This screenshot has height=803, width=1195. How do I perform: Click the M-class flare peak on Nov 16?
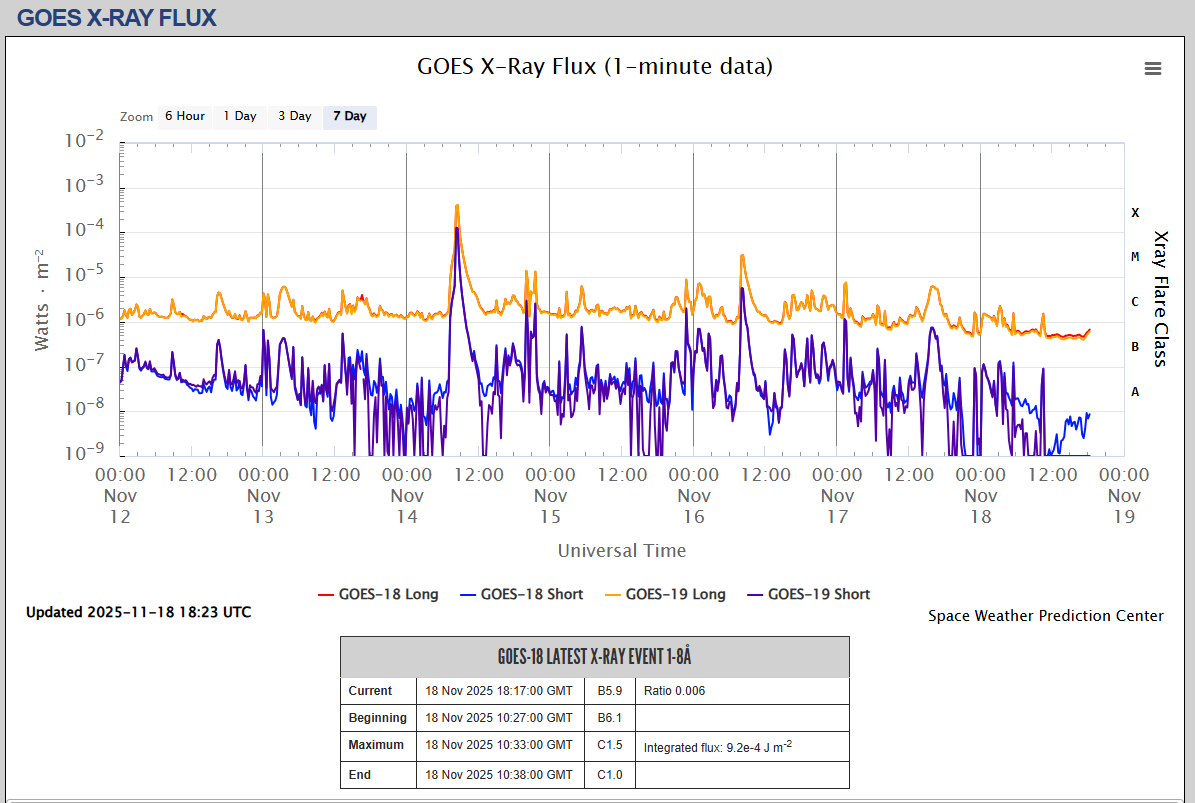click(x=742, y=256)
